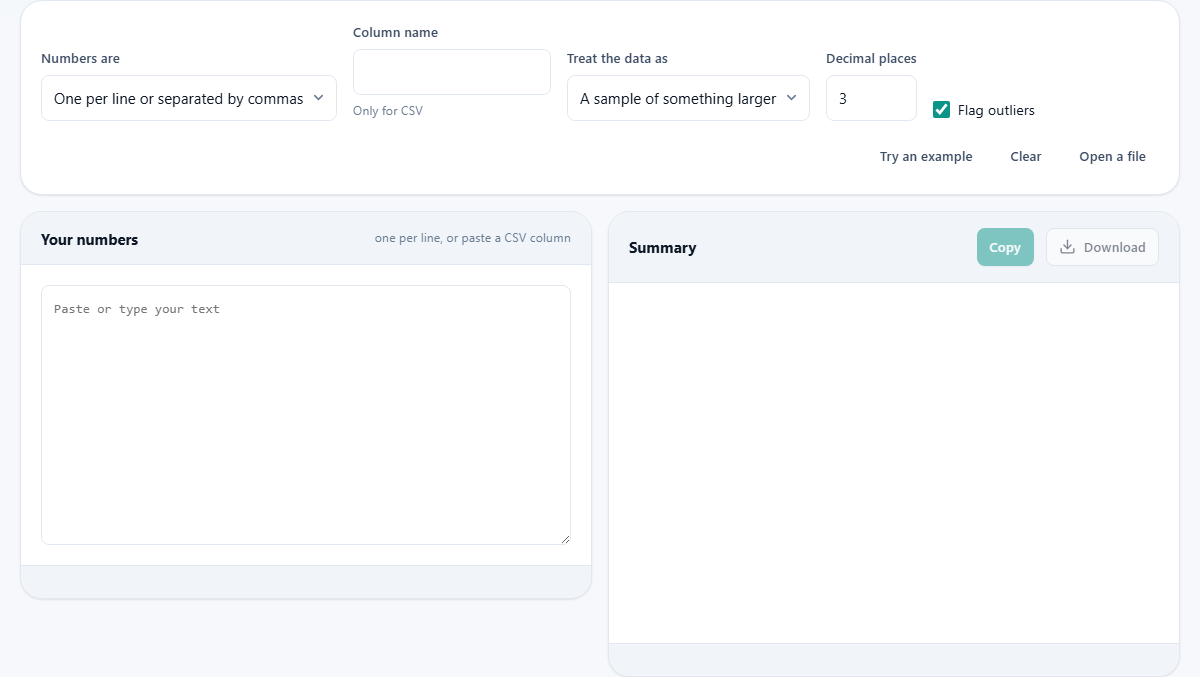Click "Open a file"

(x=1112, y=156)
